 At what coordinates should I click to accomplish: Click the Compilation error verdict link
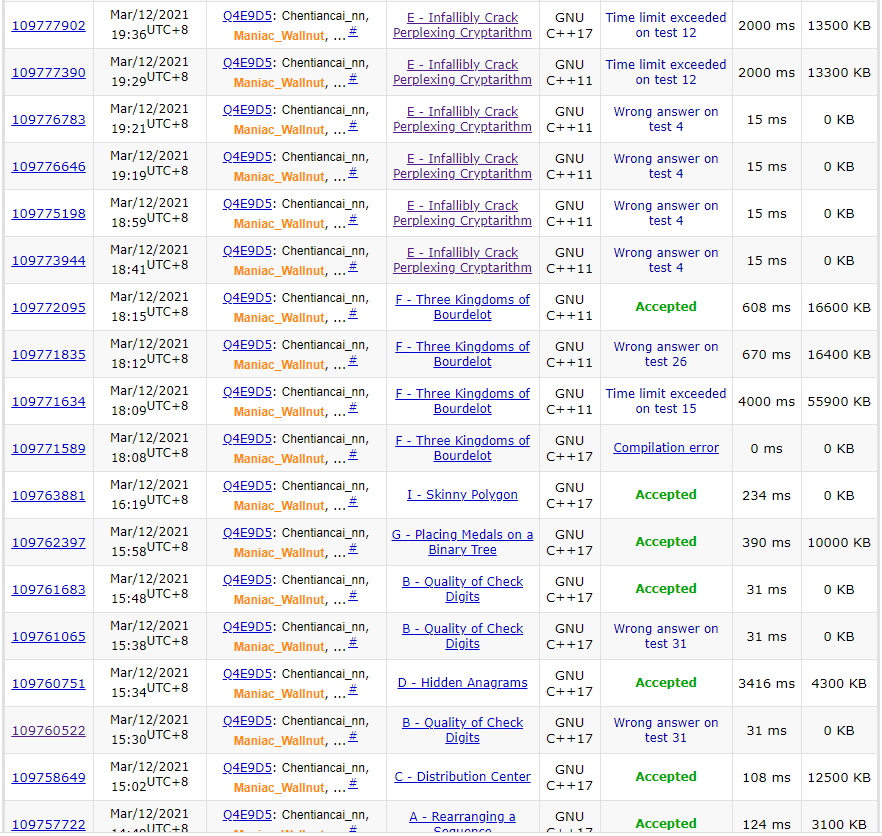(x=666, y=448)
